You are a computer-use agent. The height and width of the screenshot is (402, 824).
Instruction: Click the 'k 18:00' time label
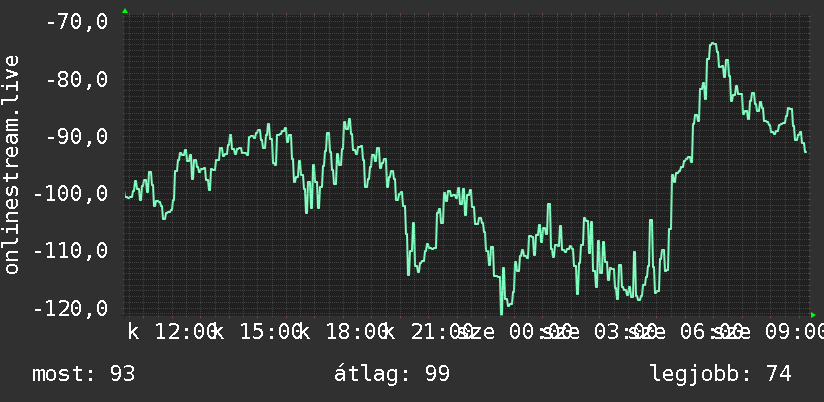click(342, 332)
